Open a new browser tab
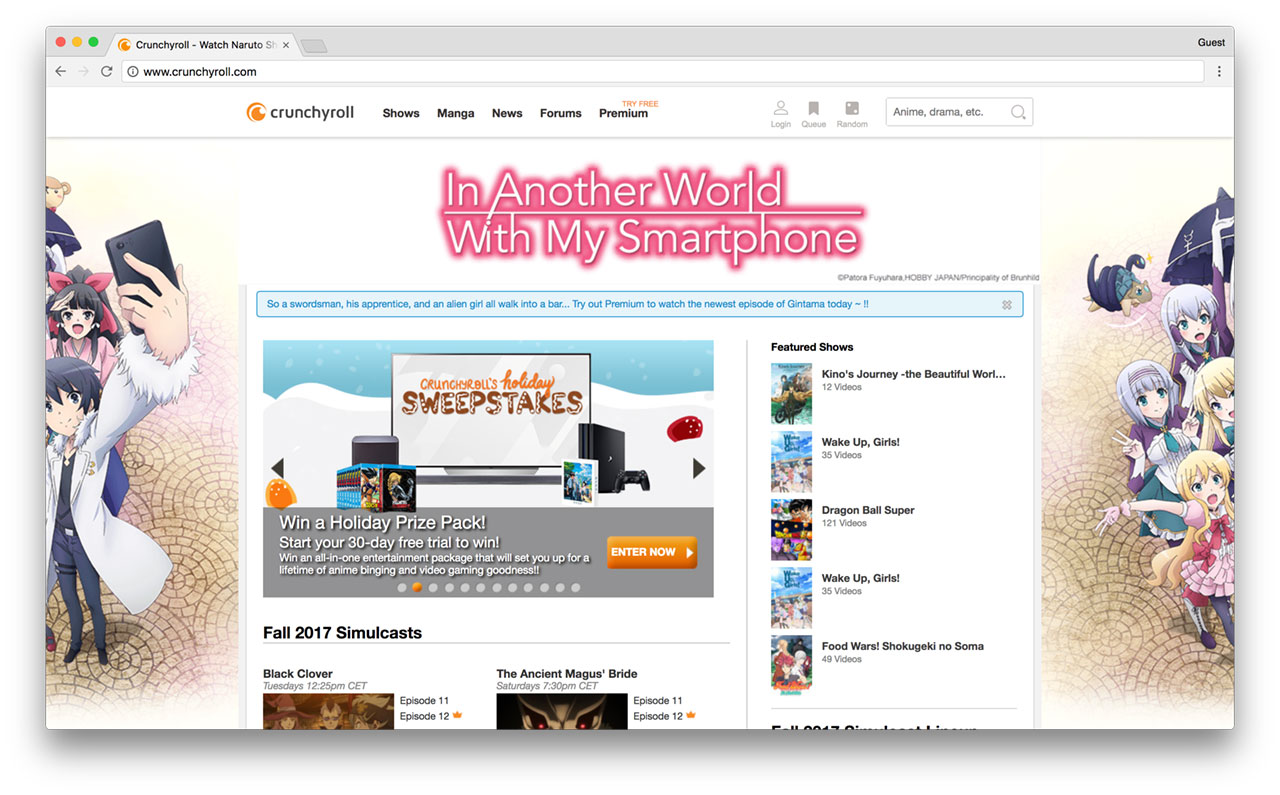Screen dimensions: 1280x795 click(314, 46)
